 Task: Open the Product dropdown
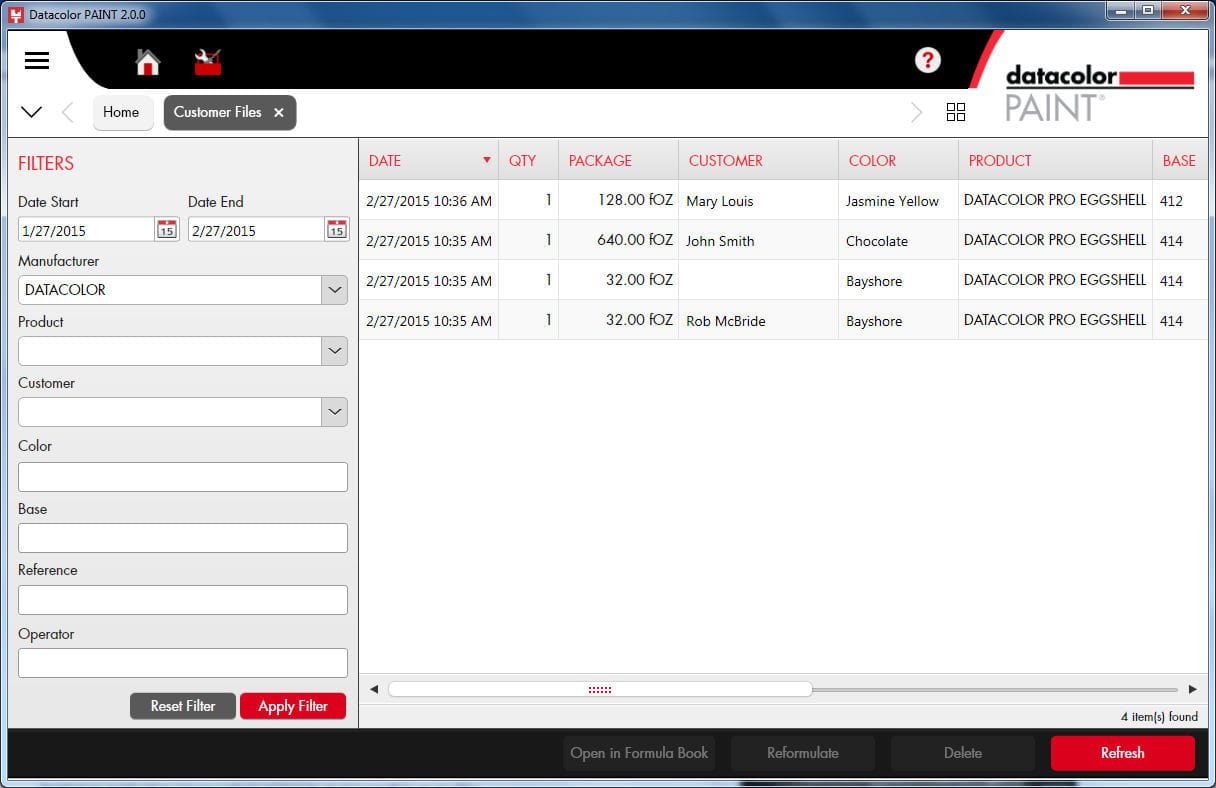(x=334, y=351)
